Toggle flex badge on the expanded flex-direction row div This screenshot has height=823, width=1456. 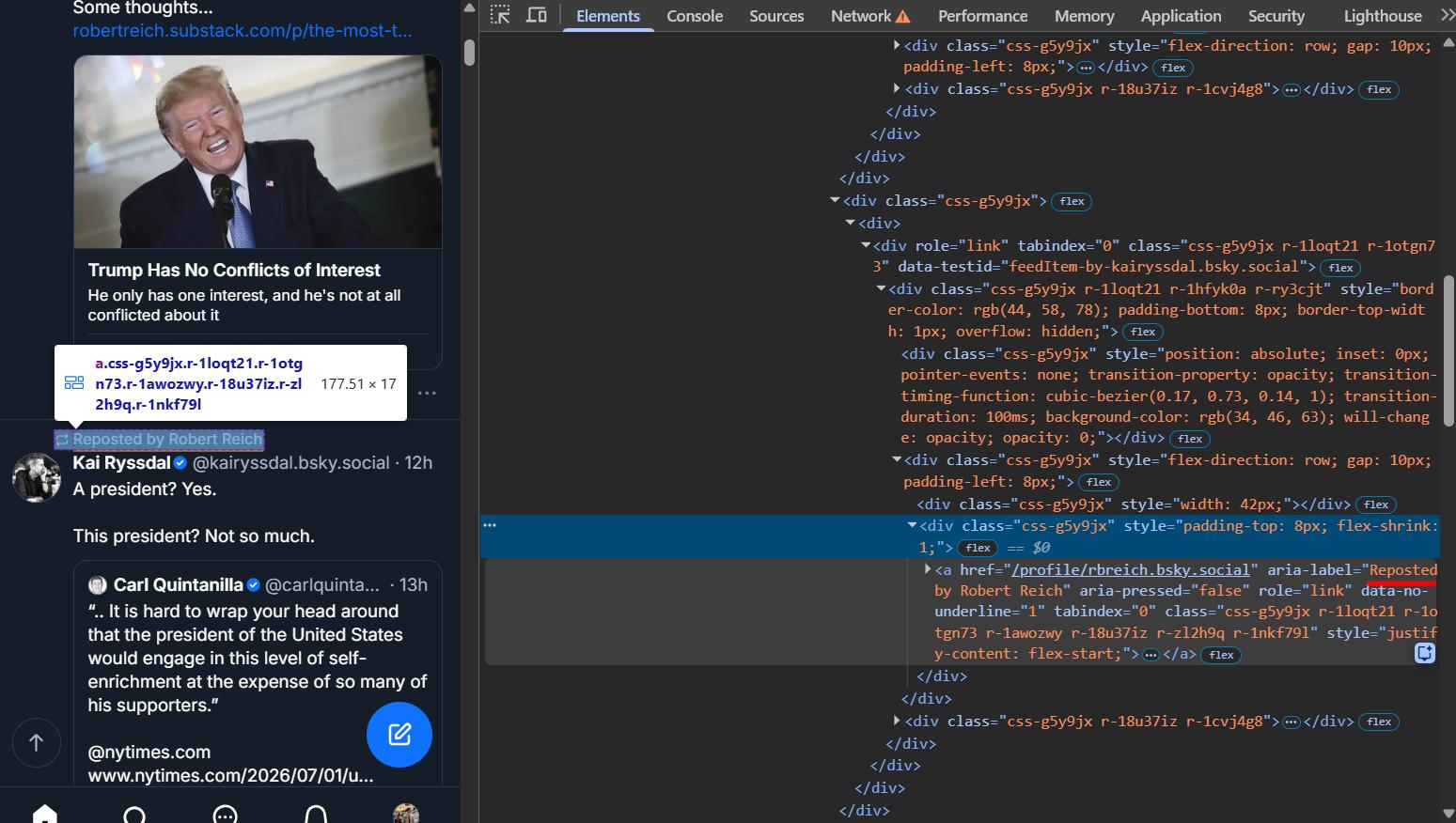click(1099, 482)
